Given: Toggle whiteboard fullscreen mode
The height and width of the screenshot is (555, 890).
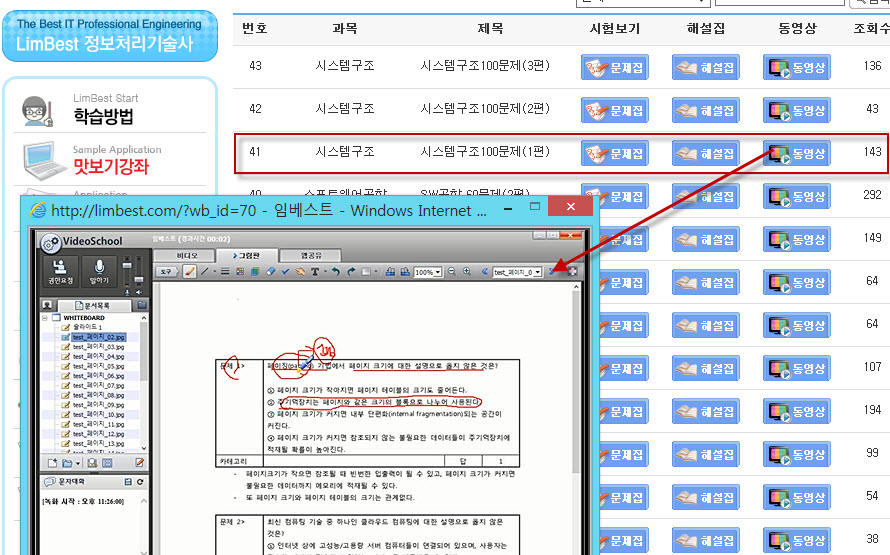Looking at the screenshot, I should pos(573,272).
